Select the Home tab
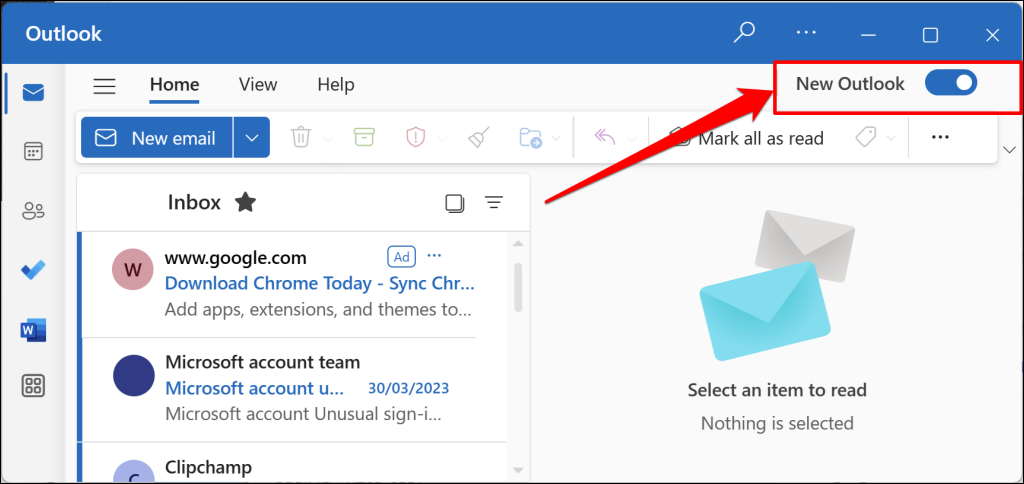The width and height of the screenshot is (1024, 484). click(x=174, y=85)
